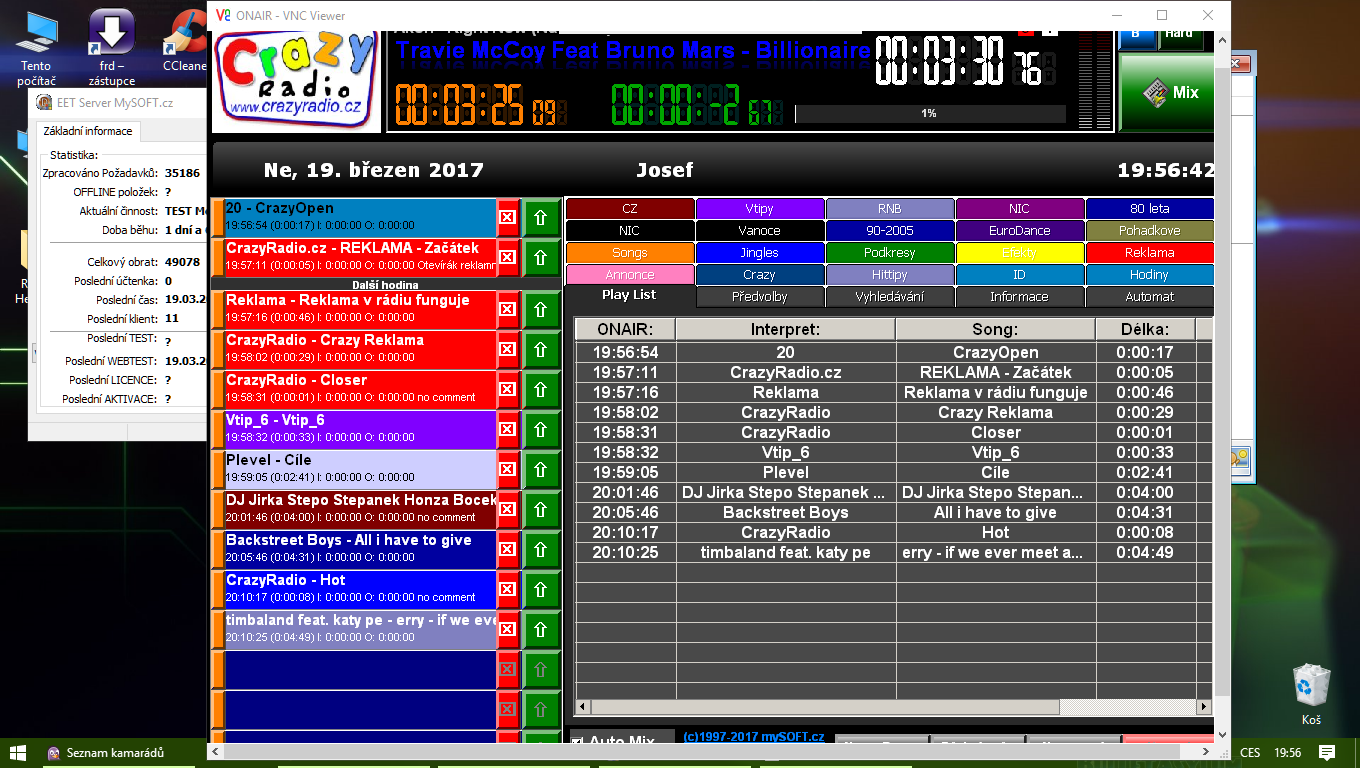Screen dimensions: 1360x768
Task: Sort by the Interpret: column header
Action: [785, 329]
